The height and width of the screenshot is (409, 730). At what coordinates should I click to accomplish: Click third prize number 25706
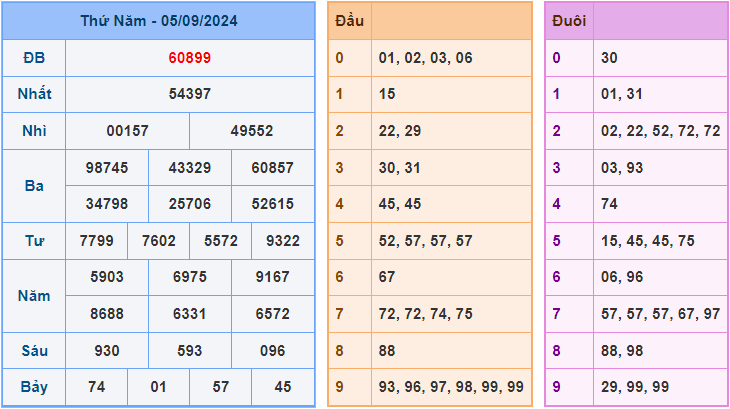[189, 204]
